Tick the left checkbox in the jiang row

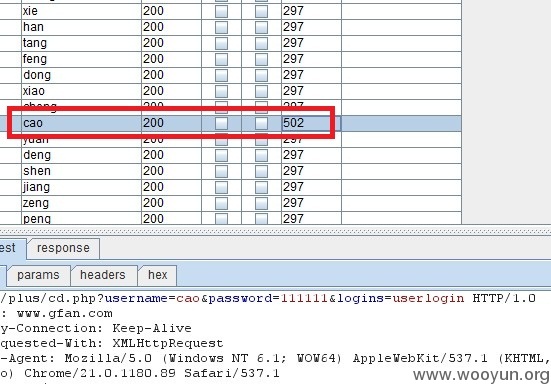pos(221,187)
